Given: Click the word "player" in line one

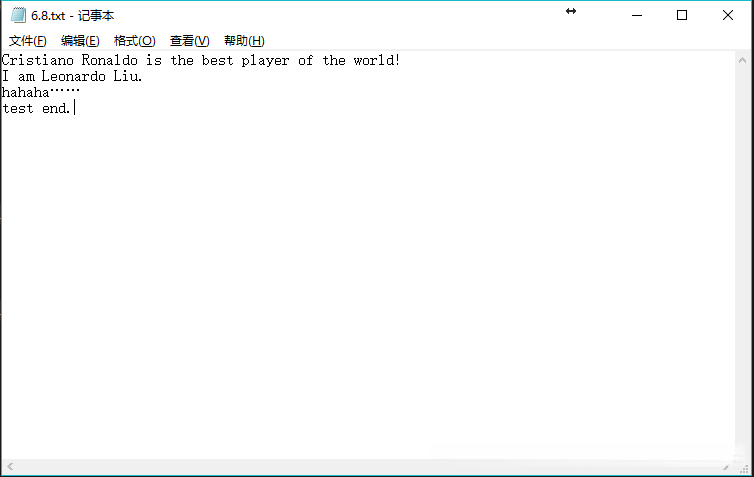Looking at the screenshot, I should coord(265,61).
